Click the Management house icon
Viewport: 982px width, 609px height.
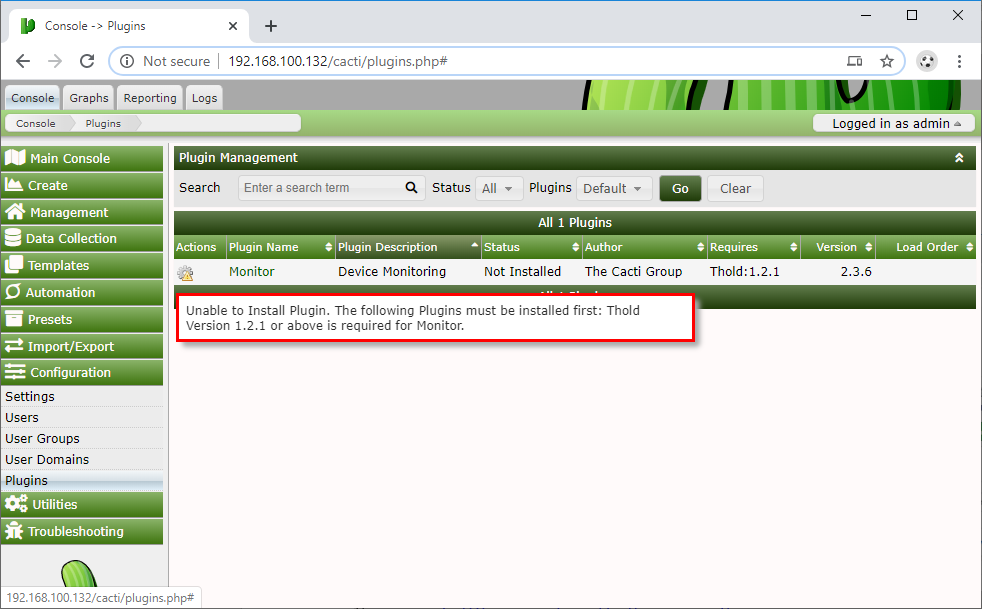click(15, 212)
